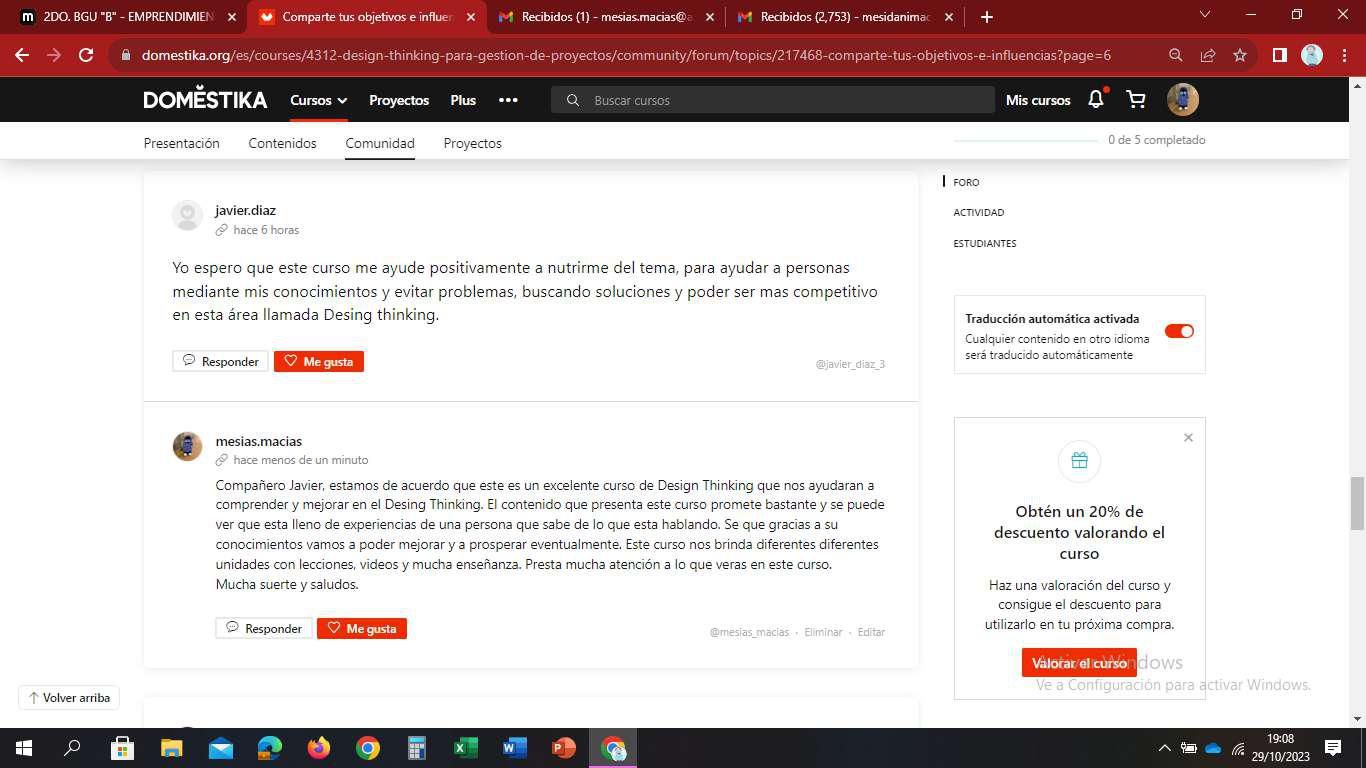
Task: Open the browser tab search chevron
Action: (1204, 16)
